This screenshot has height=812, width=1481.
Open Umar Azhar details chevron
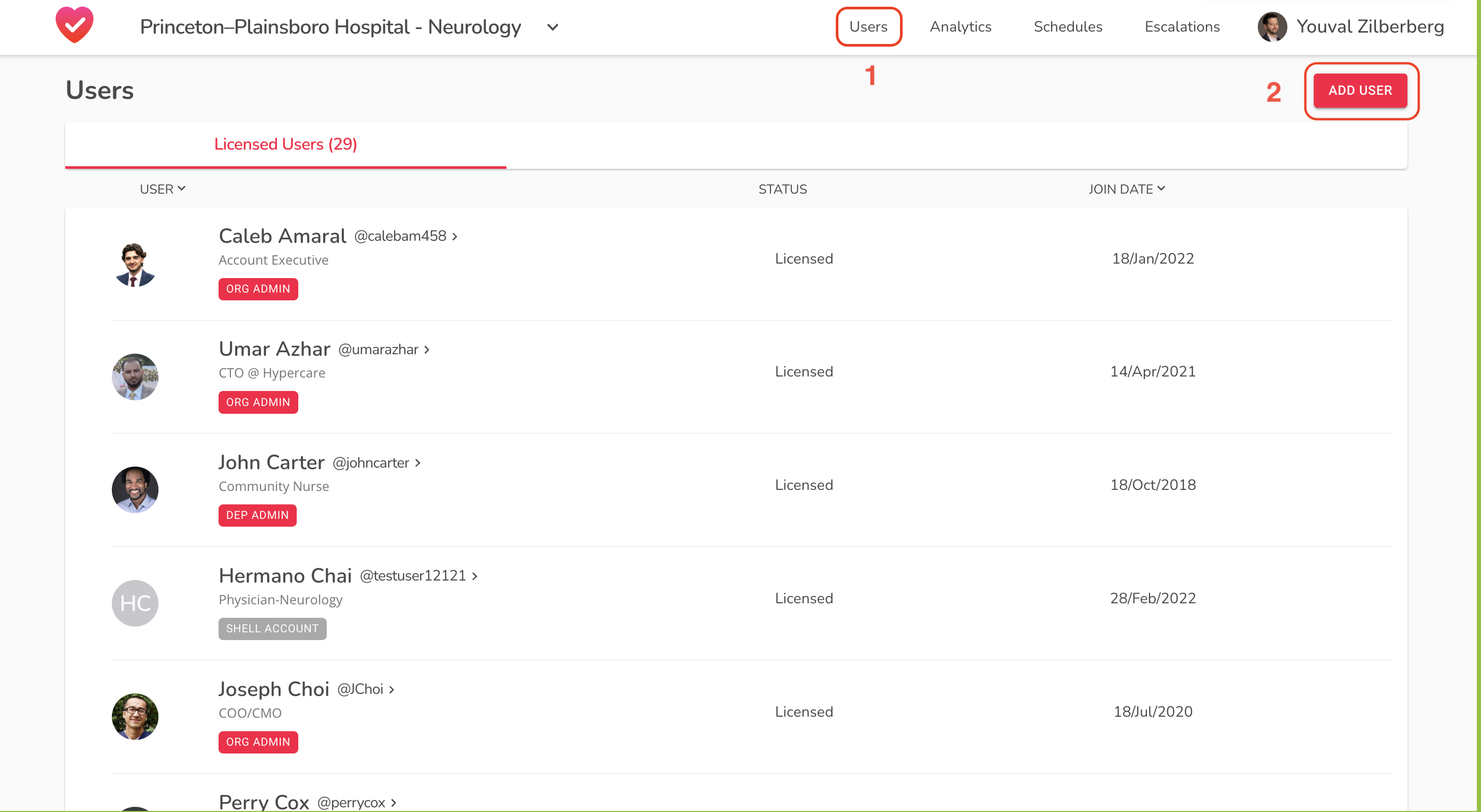coord(427,350)
